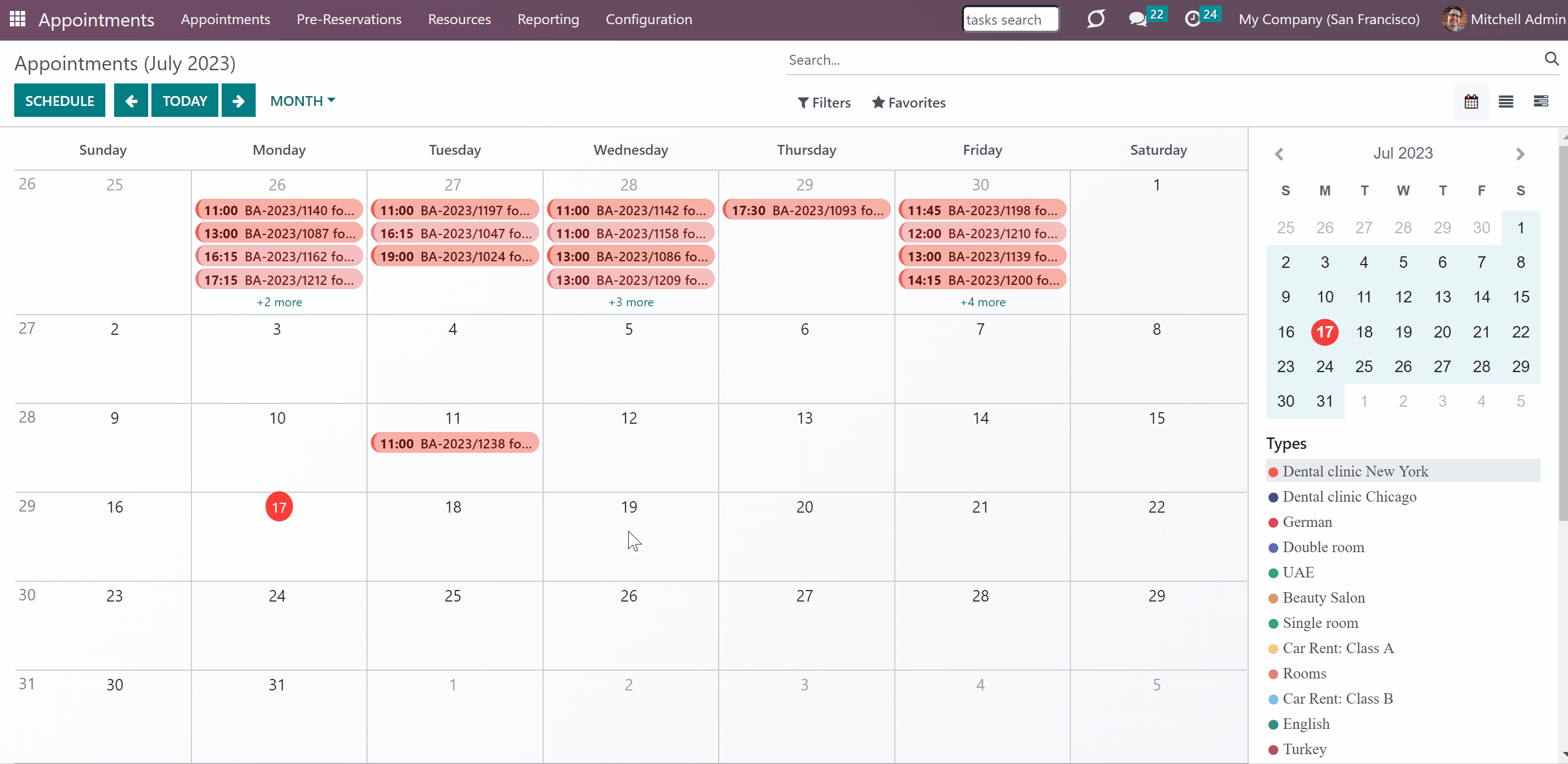Viewport: 1568px width, 764px height.
Task: Expand +4 more on Friday 30
Action: tap(983, 302)
